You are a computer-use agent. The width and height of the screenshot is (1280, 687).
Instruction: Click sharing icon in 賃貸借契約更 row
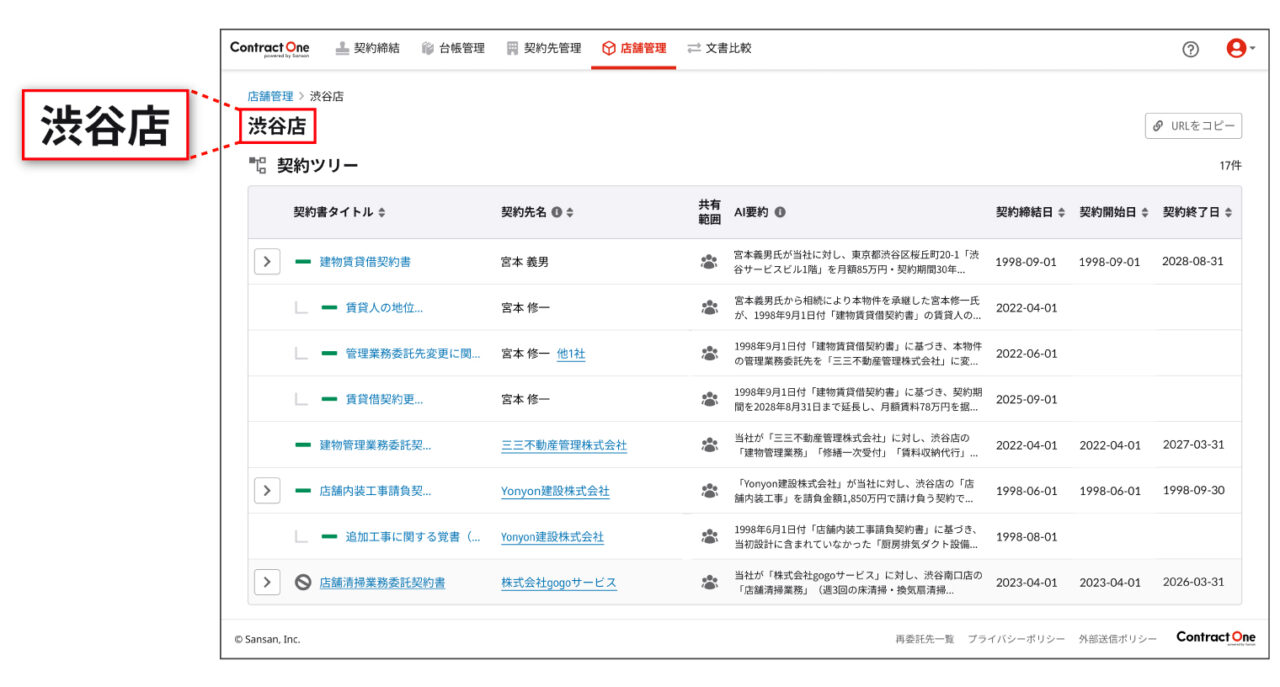pyautogui.click(x=709, y=399)
